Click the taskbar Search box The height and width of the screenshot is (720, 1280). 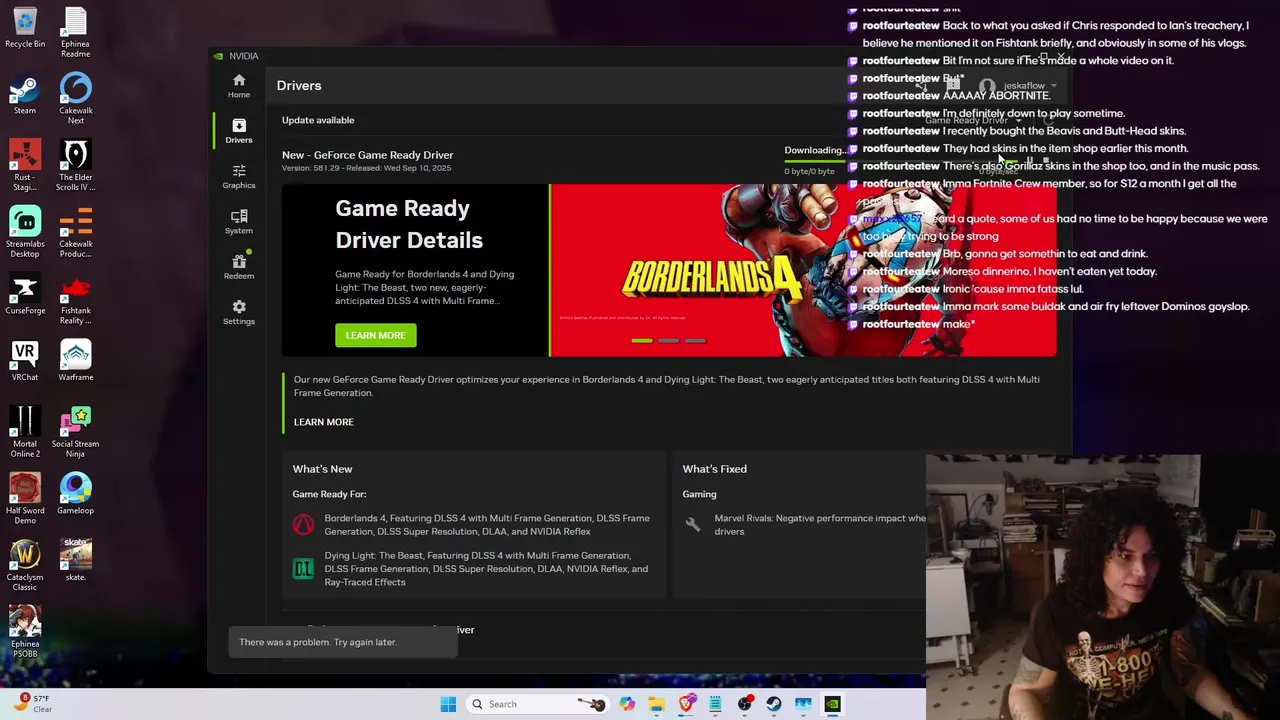point(538,704)
